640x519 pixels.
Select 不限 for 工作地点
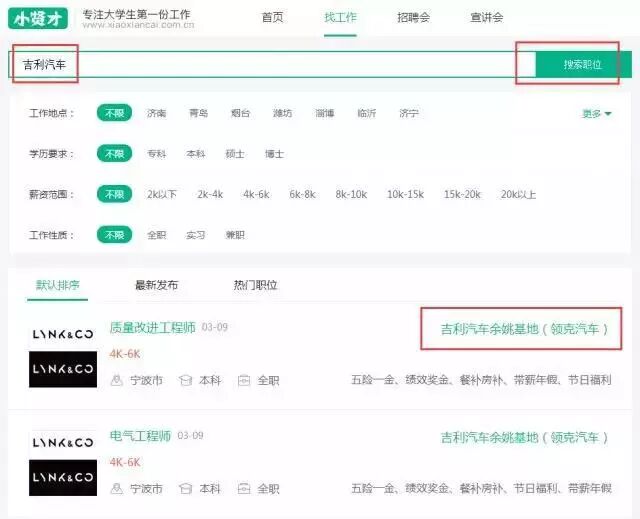[114, 113]
